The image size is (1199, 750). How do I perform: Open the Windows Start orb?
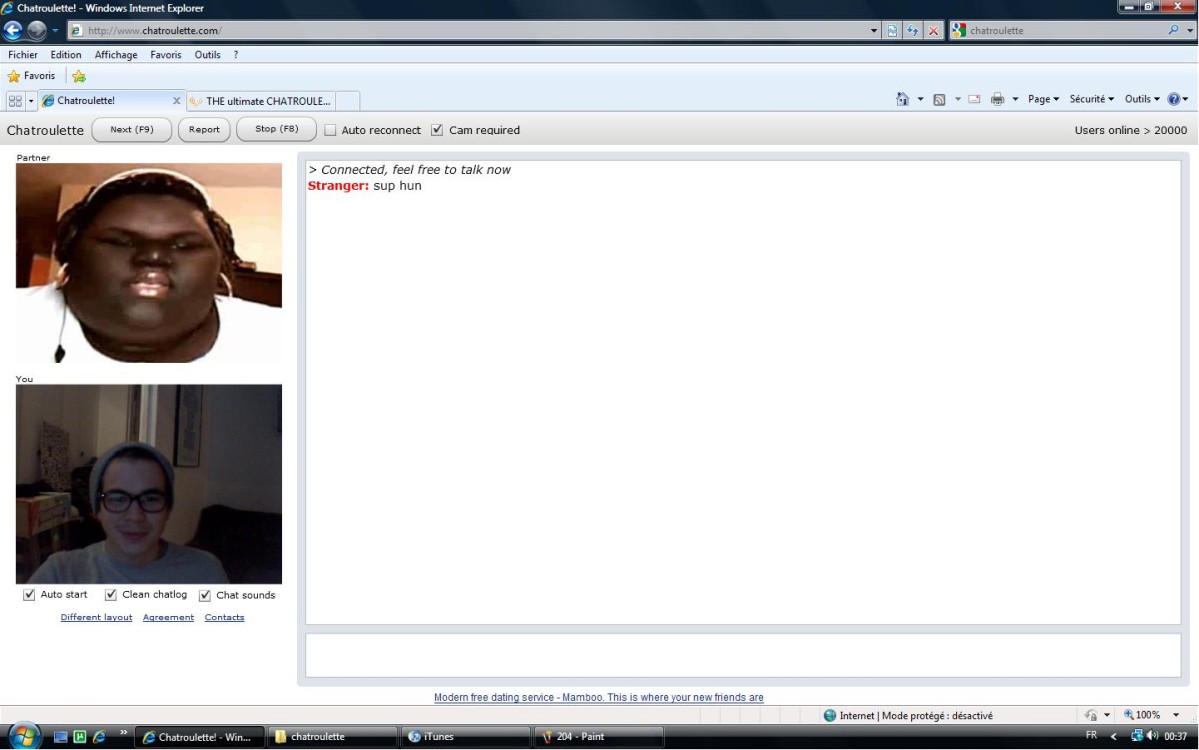24,736
